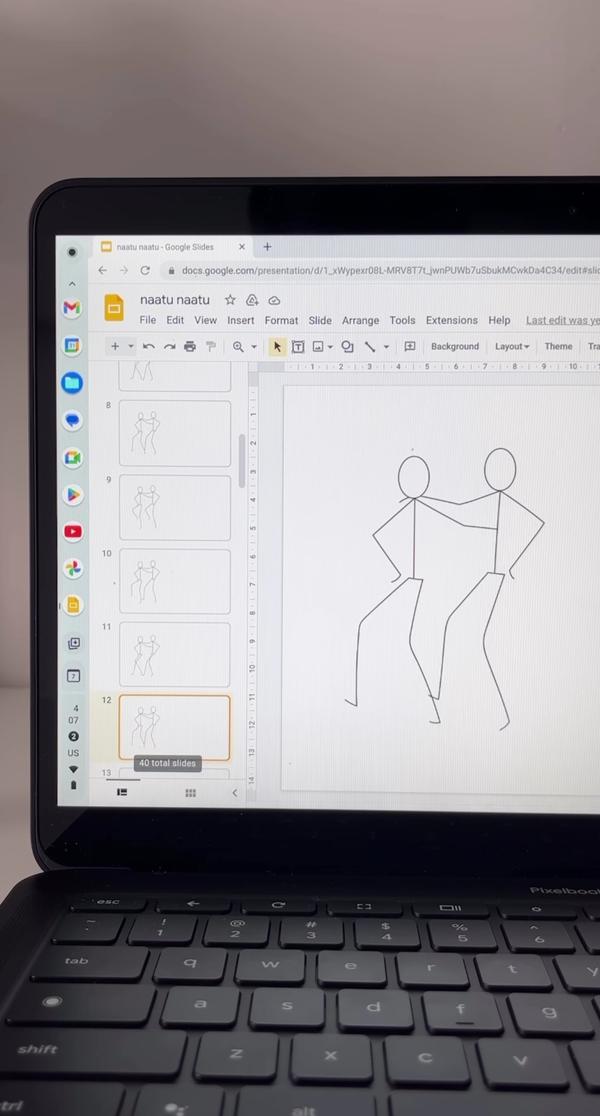Open the Insert menu
The image size is (600, 1116).
(x=240, y=320)
